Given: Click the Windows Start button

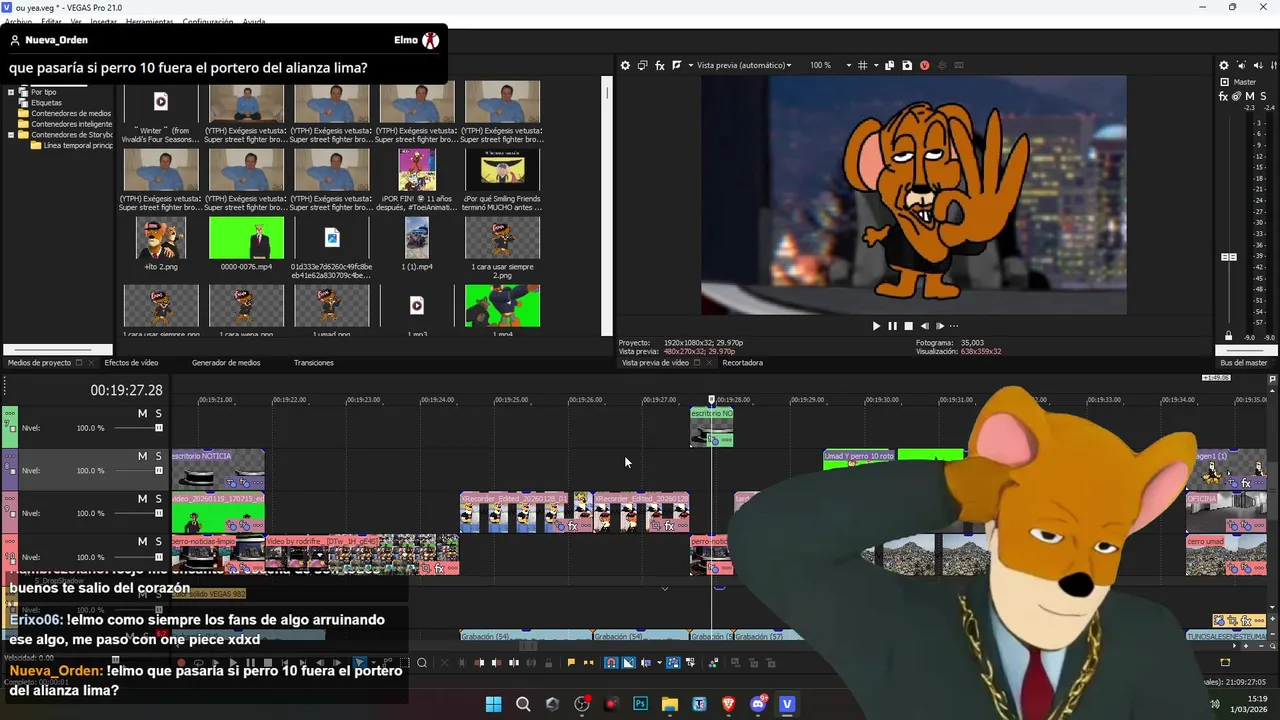Looking at the screenshot, I should [x=493, y=704].
